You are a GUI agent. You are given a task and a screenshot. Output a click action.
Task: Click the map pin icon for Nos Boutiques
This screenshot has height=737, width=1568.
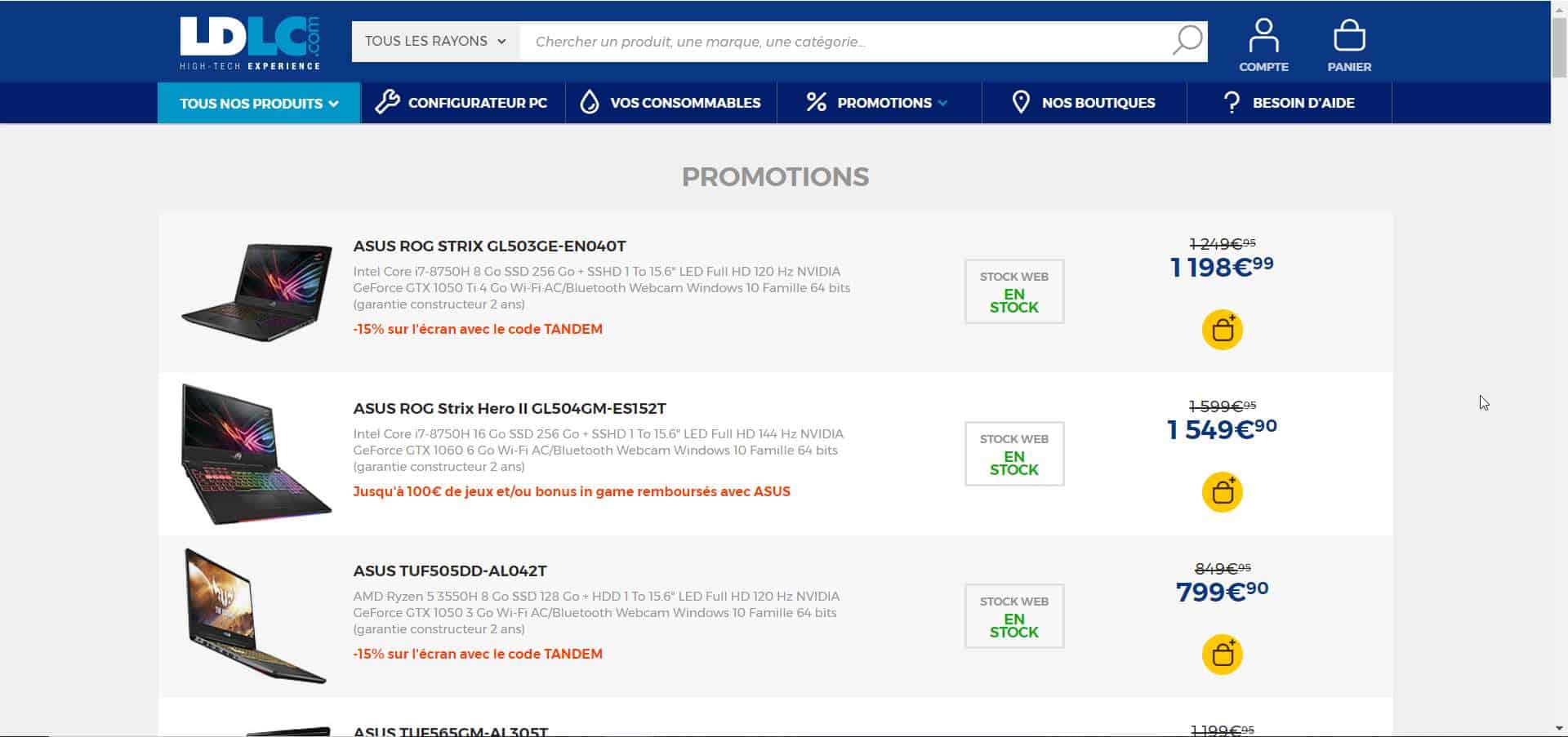click(x=1020, y=102)
